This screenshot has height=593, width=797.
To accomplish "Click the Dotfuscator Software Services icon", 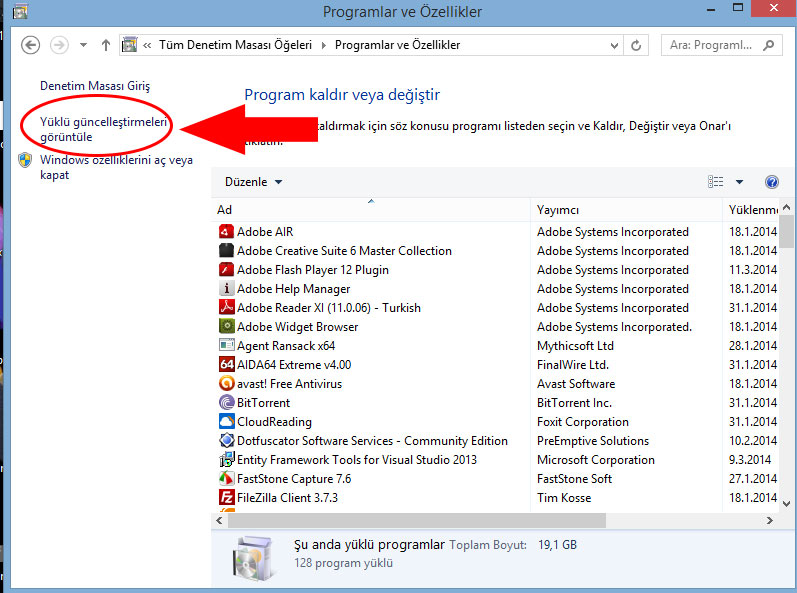I will 226,441.
